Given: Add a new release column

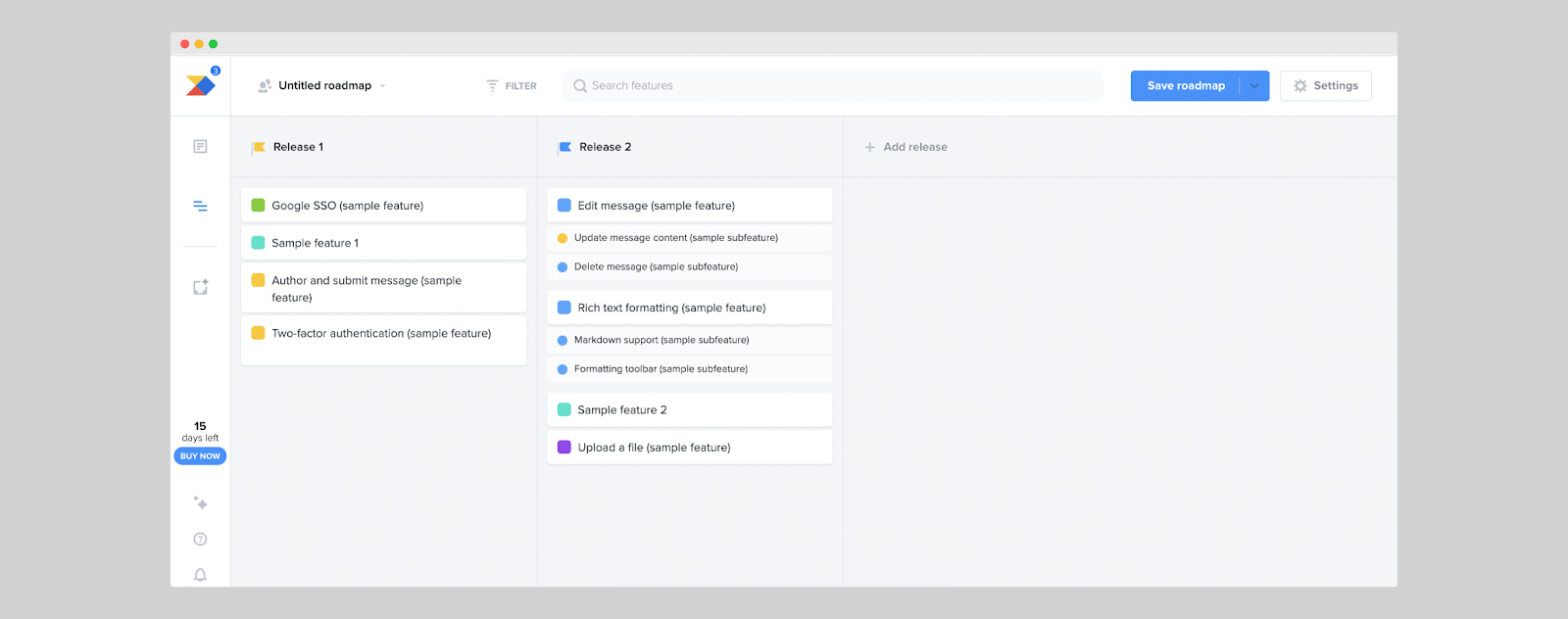Looking at the screenshot, I should click(x=906, y=147).
